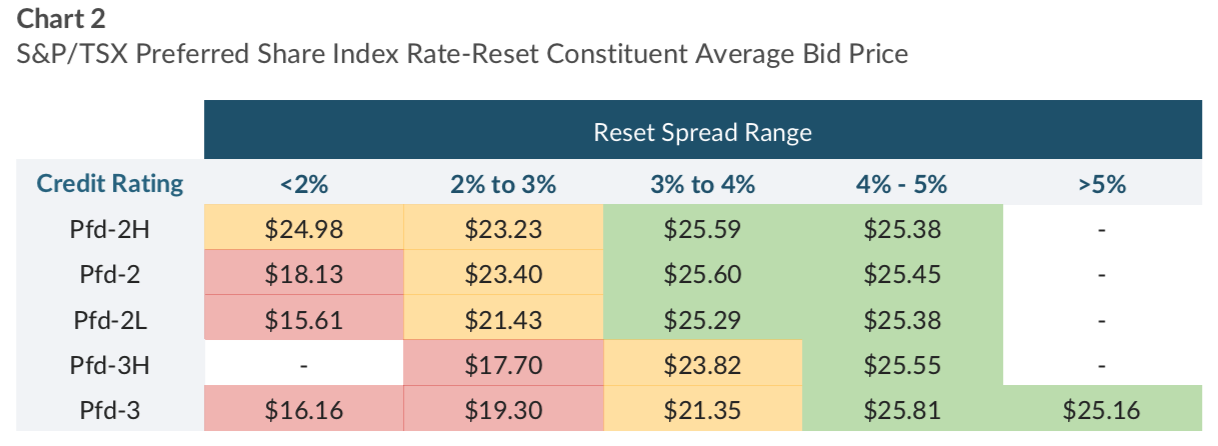The width and height of the screenshot is (1218, 446).
Task: Select the 4% - 5% column header
Action: click(x=901, y=184)
